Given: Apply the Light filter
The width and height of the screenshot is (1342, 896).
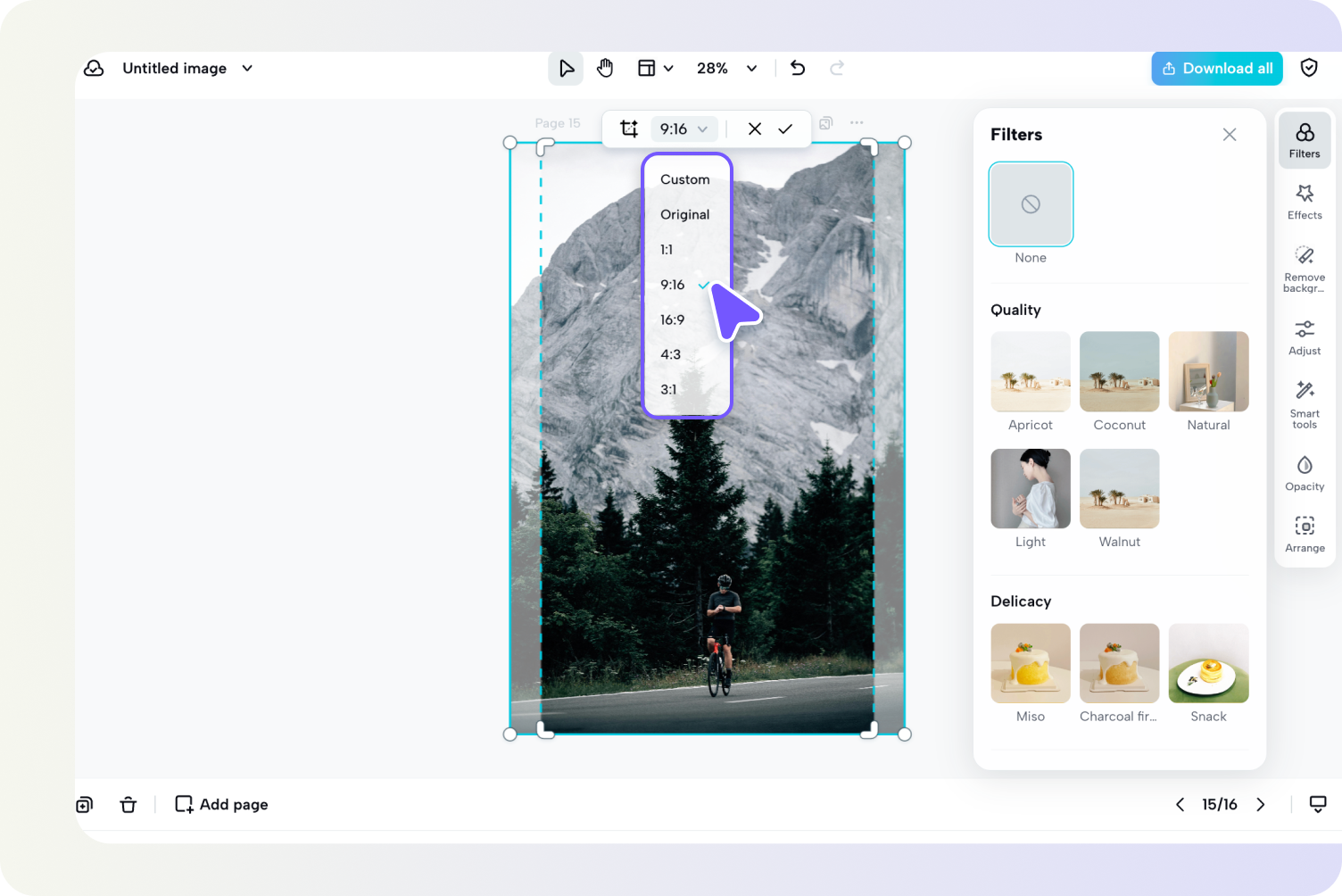Looking at the screenshot, I should [1031, 488].
